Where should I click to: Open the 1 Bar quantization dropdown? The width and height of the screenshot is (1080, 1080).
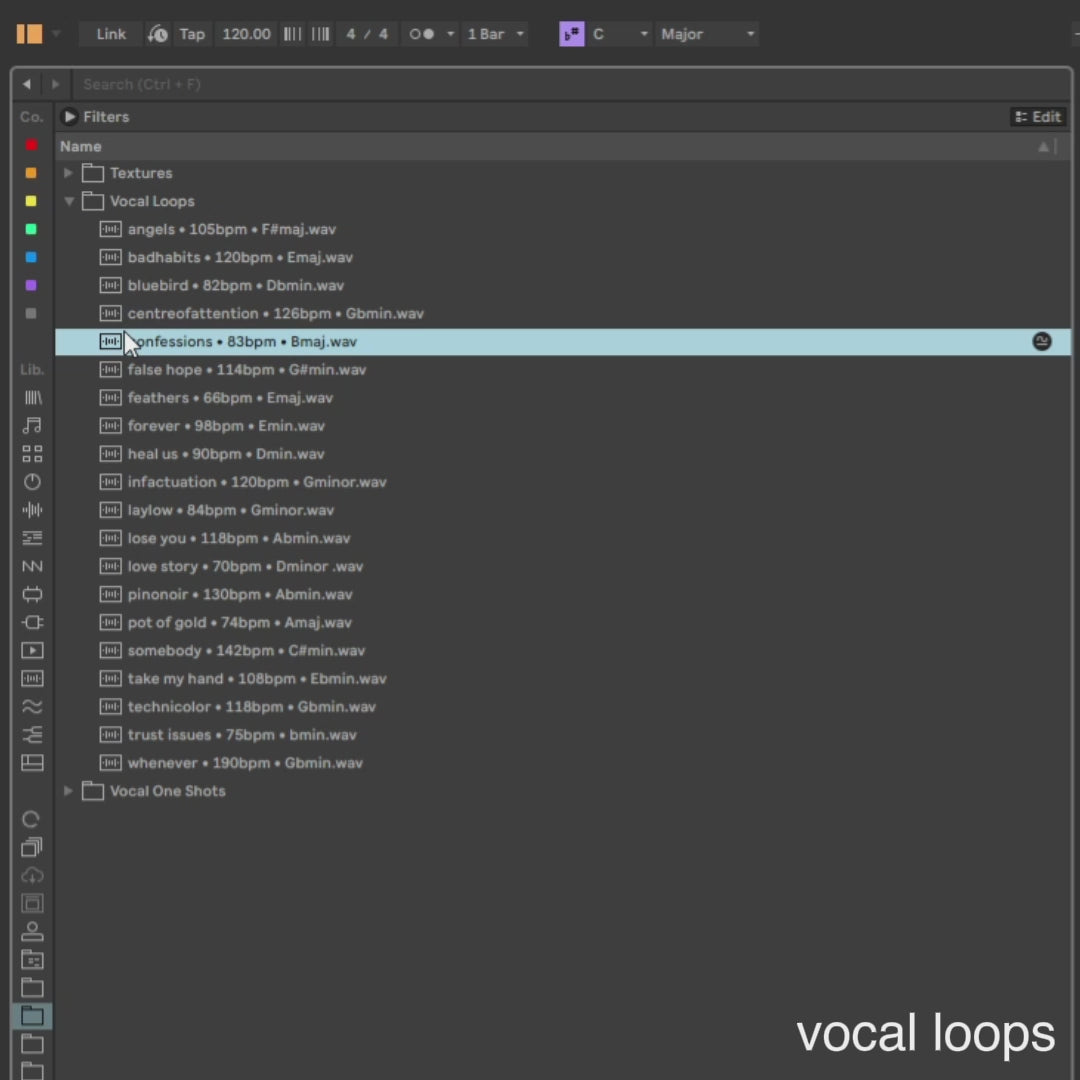(x=496, y=34)
